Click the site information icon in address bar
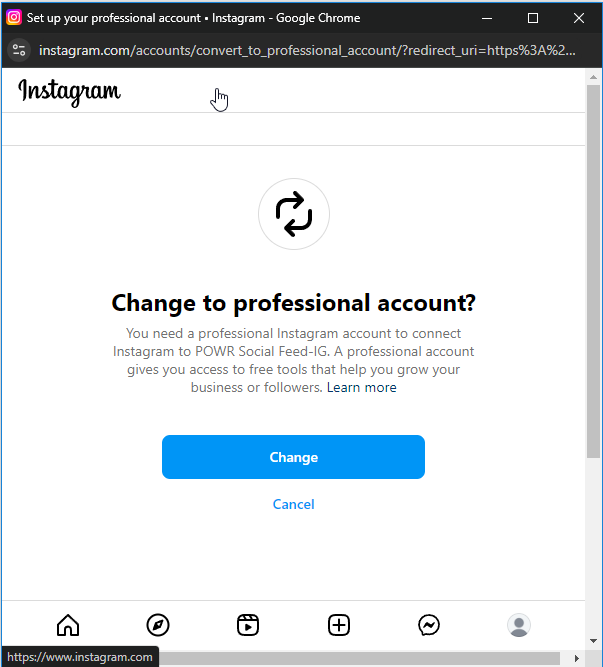This screenshot has width=603, height=667. [19, 50]
